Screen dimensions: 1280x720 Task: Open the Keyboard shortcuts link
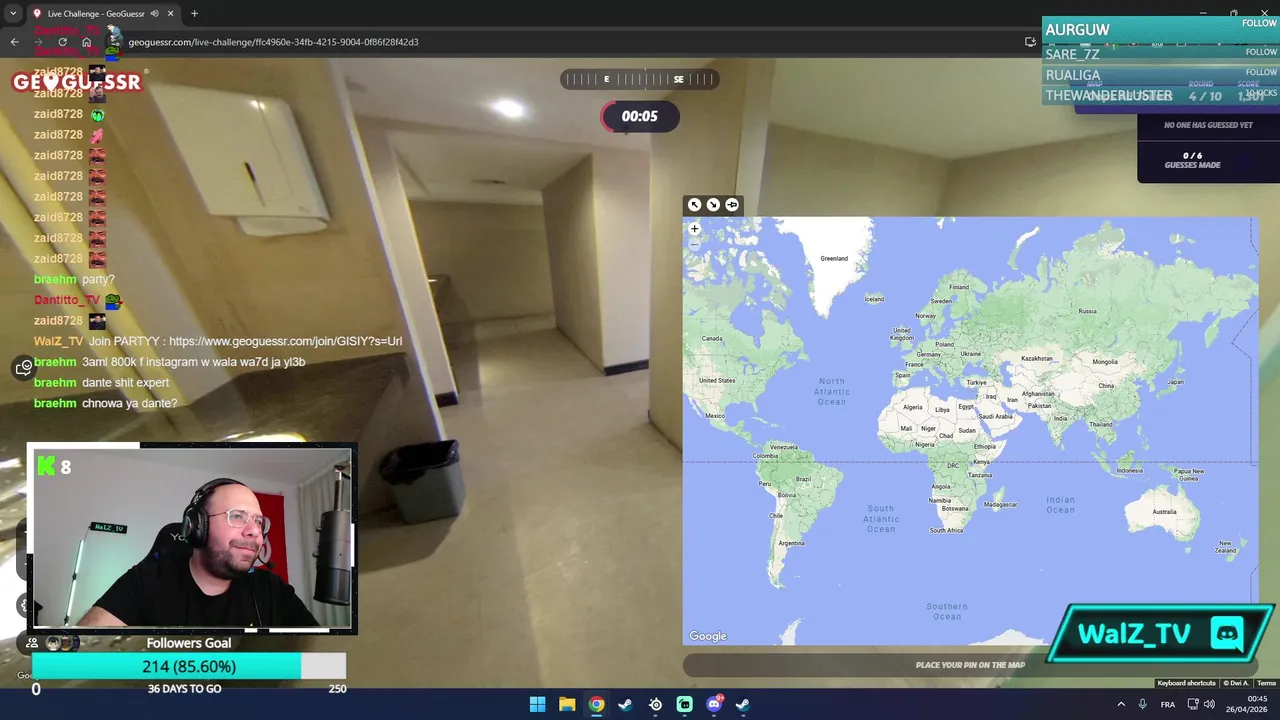1186,683
